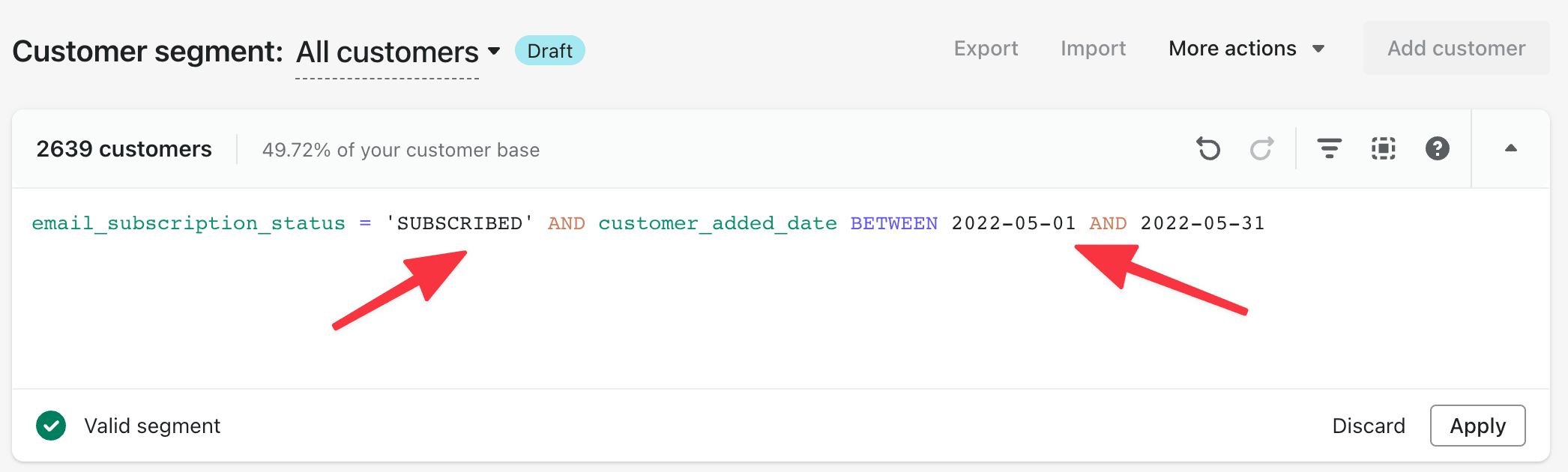Click the 2022-05-31 date in query
Viewport: 1568px width, 472px height.
[1202, 223]
